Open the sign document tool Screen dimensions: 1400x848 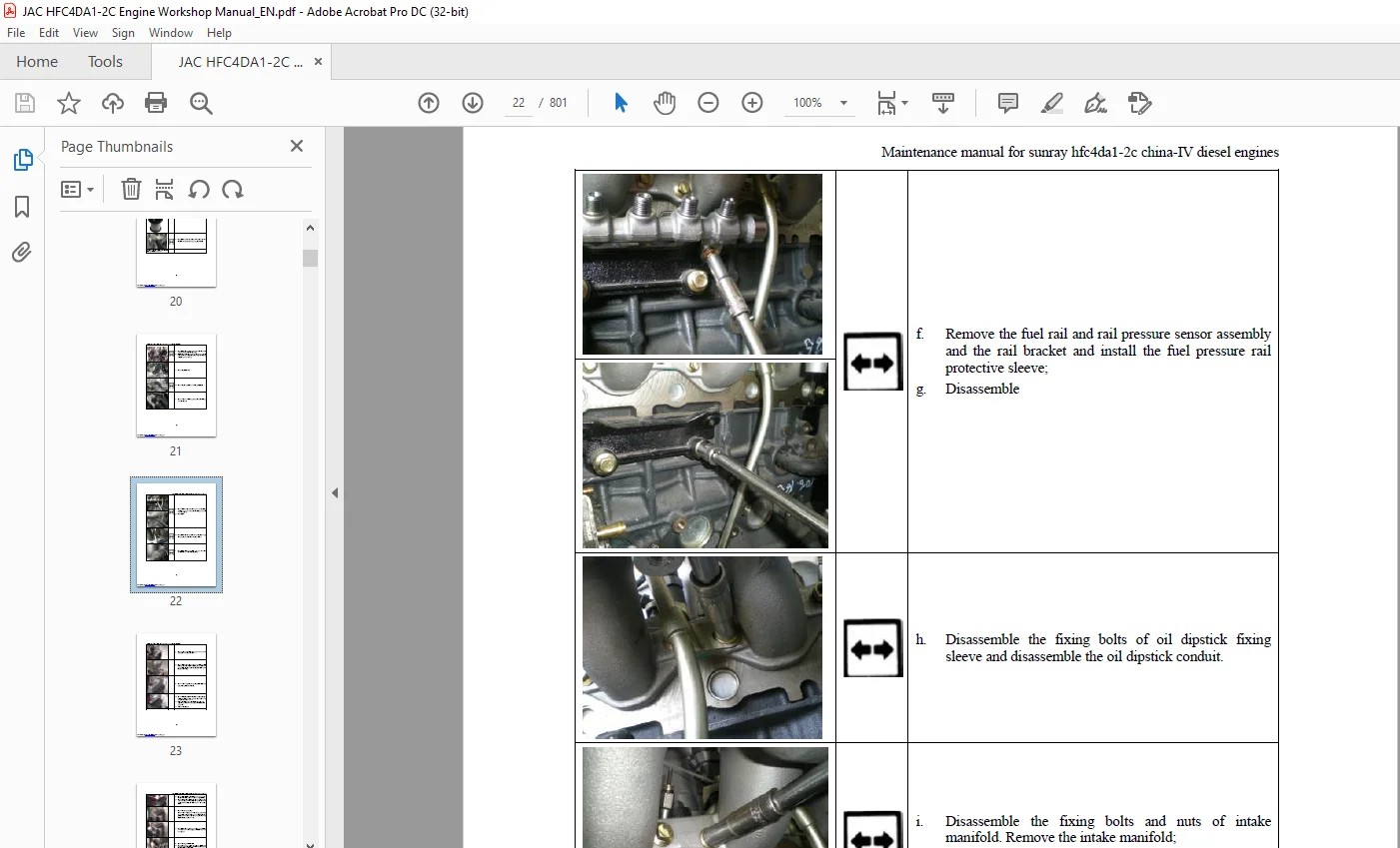[x=1096, y=103]
